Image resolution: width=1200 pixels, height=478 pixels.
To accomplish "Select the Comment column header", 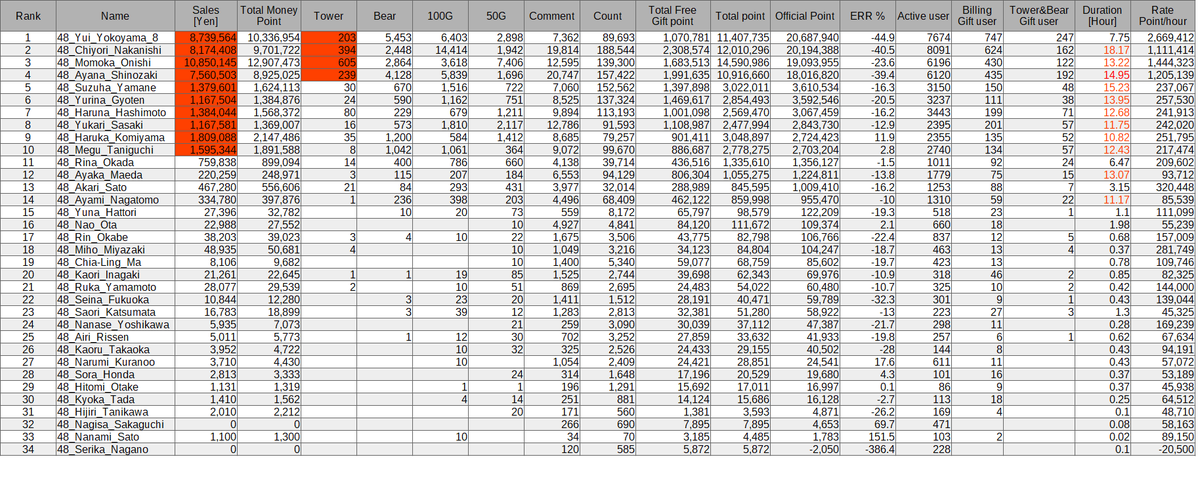I will 551,17.
